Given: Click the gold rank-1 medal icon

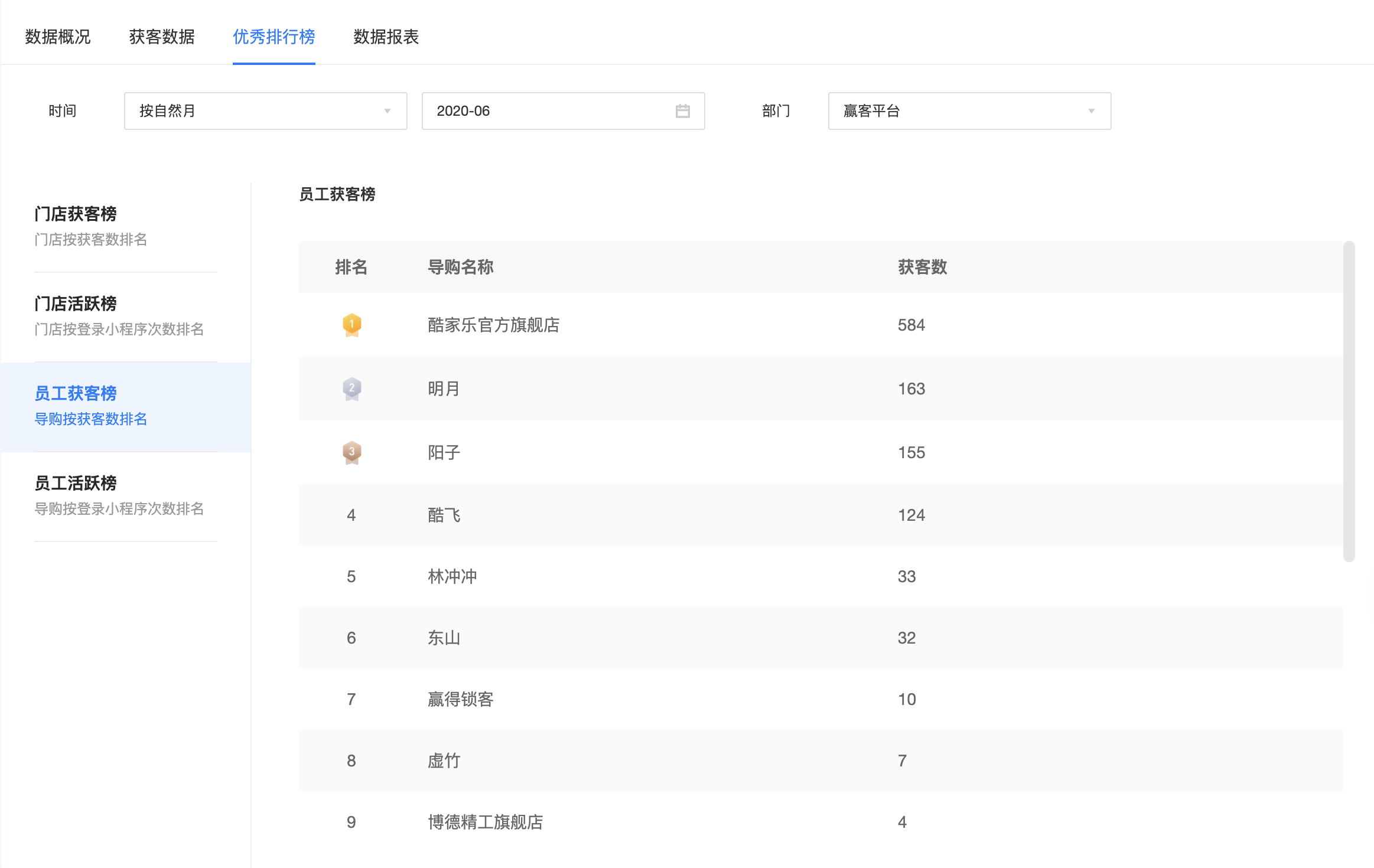Looking at the screenshot, I should (351, 324).
